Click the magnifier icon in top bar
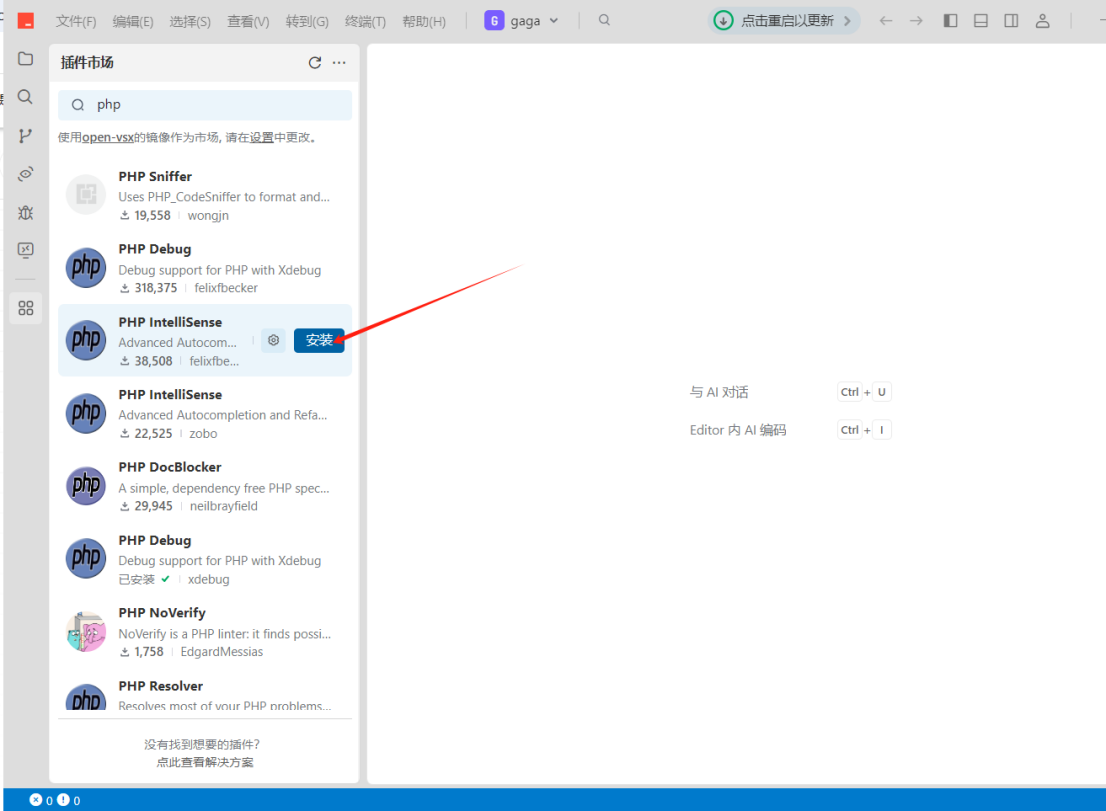This screenshot has height=811, width=1106. point(604,20)
